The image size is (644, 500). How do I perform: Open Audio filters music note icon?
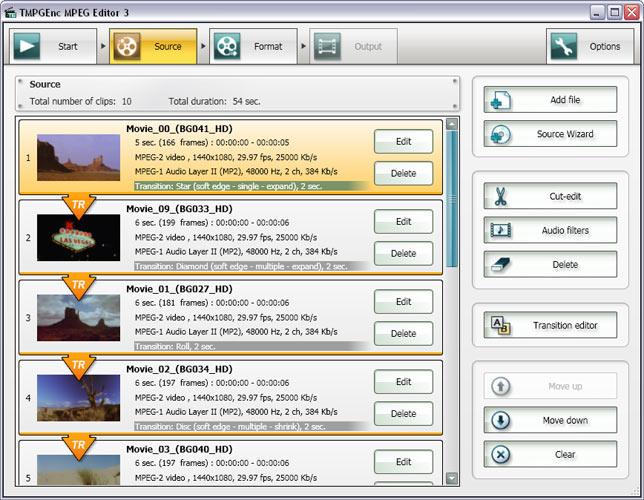501,231
